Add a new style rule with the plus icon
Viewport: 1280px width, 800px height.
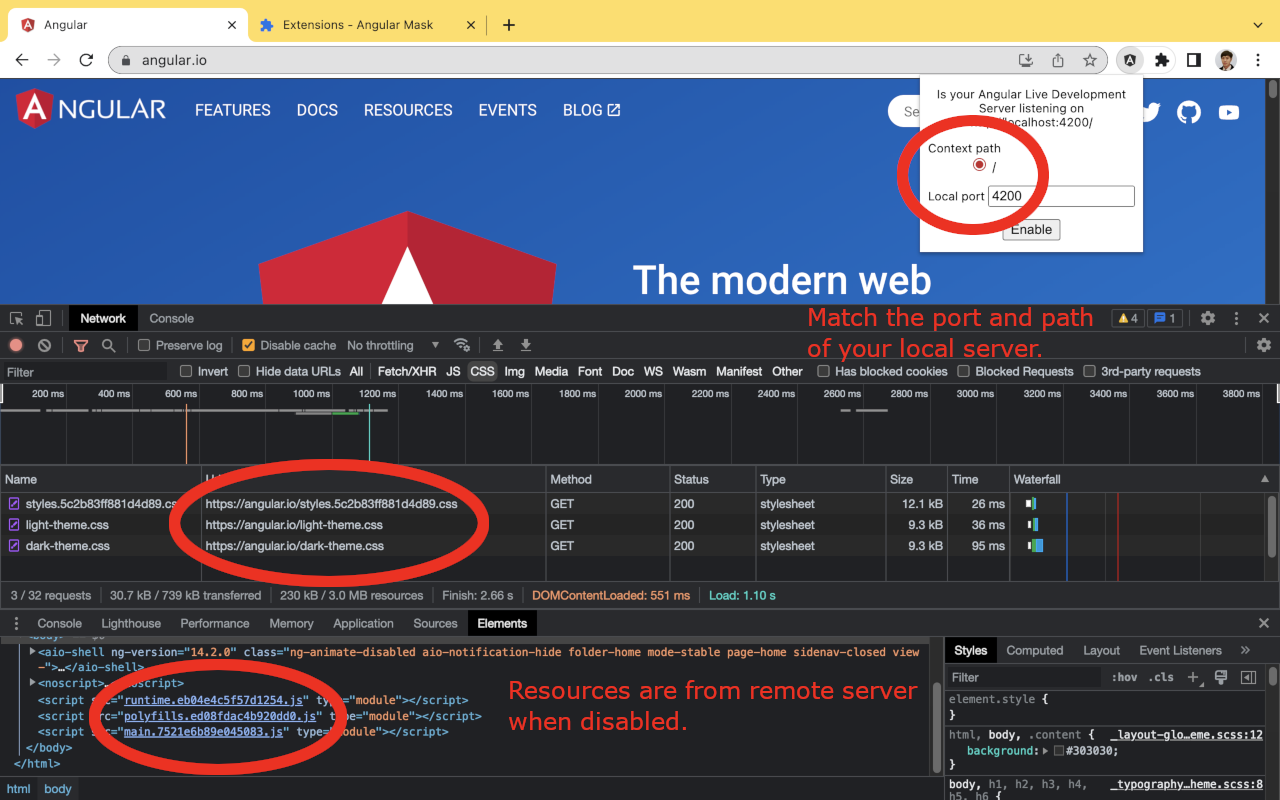(1194, 676)
